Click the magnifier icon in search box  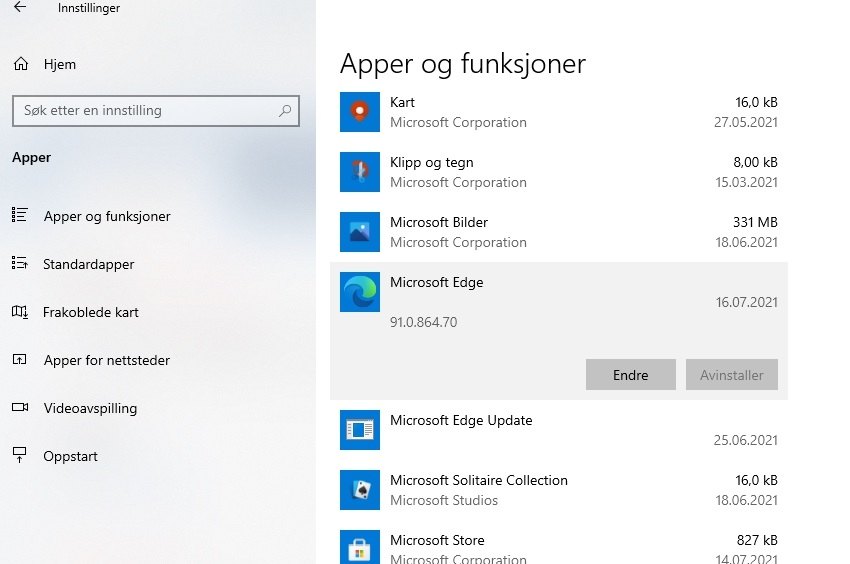285,111
